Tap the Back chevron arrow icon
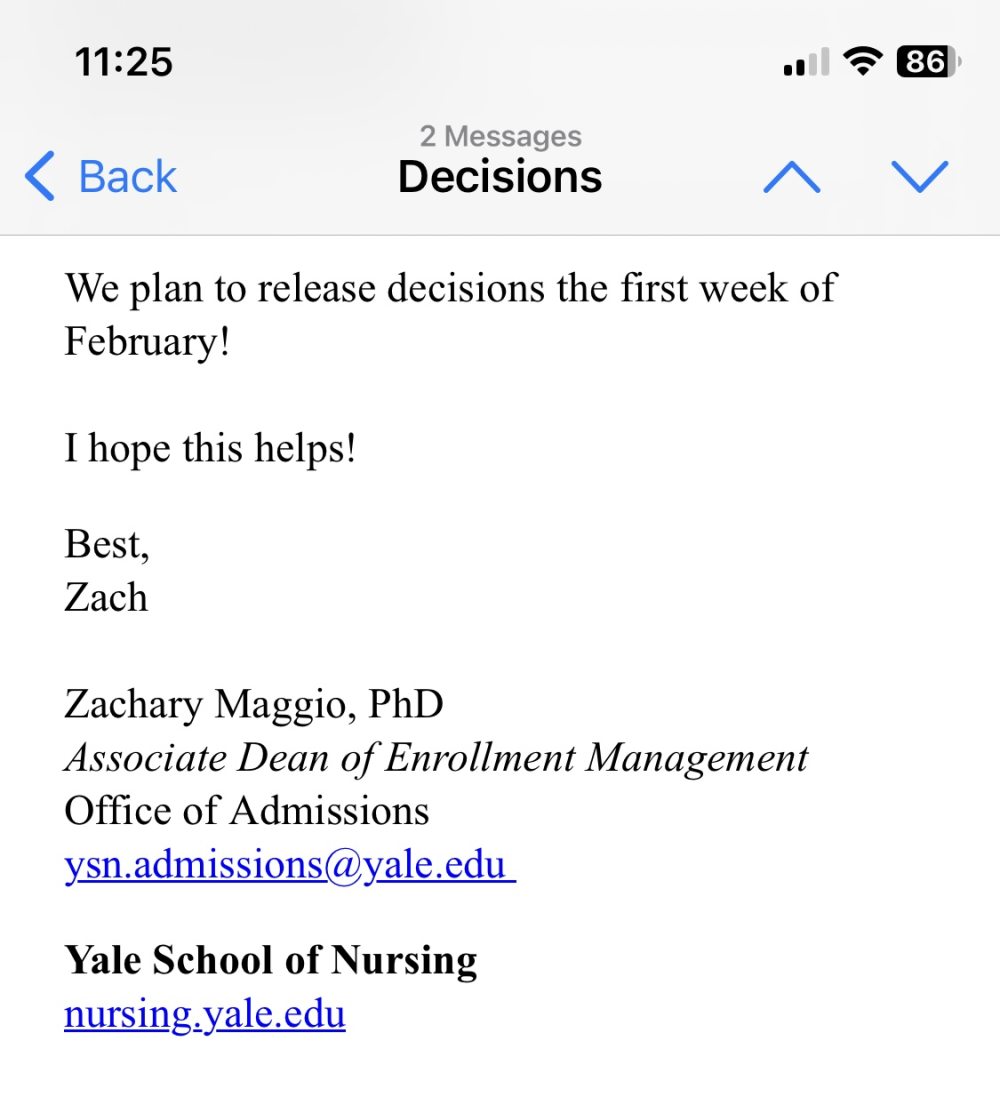 [40, 176]
